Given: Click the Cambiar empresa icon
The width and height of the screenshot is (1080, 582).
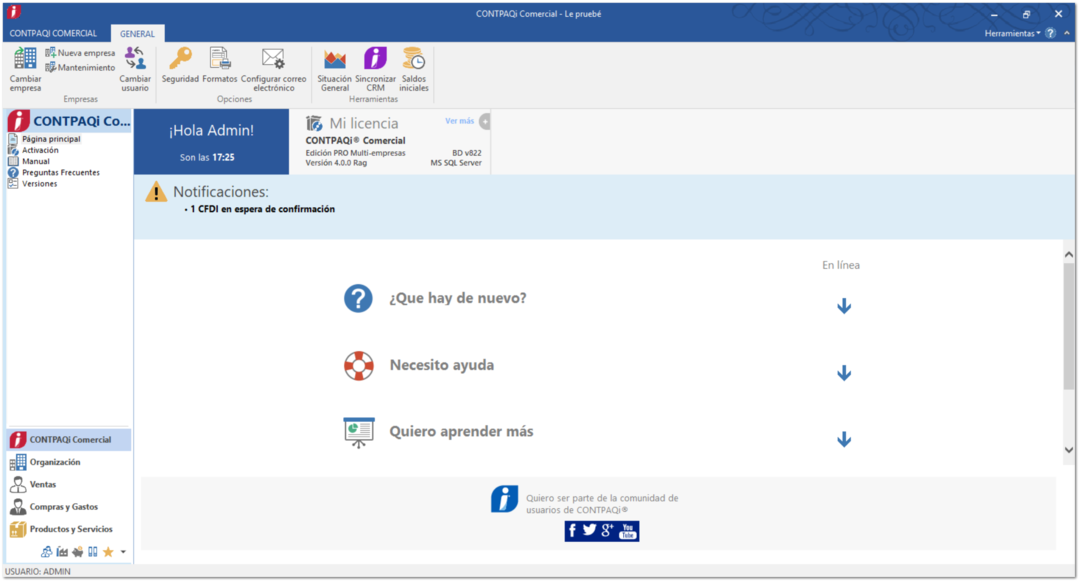Looking at the screenshot, I should 25,60.
